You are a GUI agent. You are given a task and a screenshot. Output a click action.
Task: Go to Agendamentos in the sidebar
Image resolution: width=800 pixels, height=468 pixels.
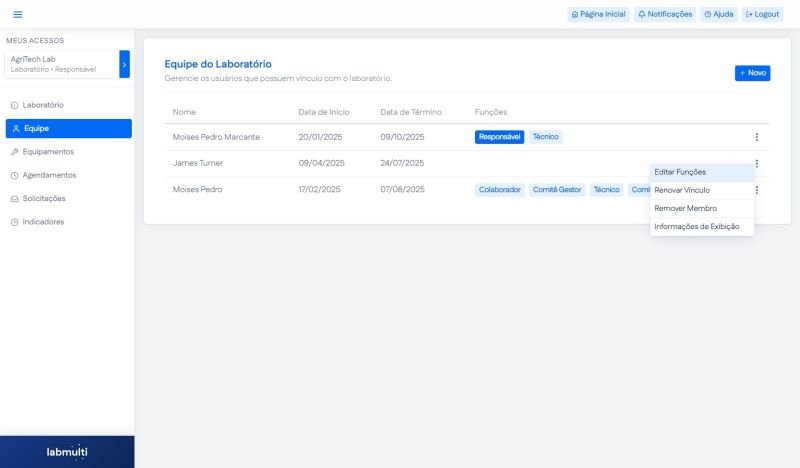[x=49, y=175]
